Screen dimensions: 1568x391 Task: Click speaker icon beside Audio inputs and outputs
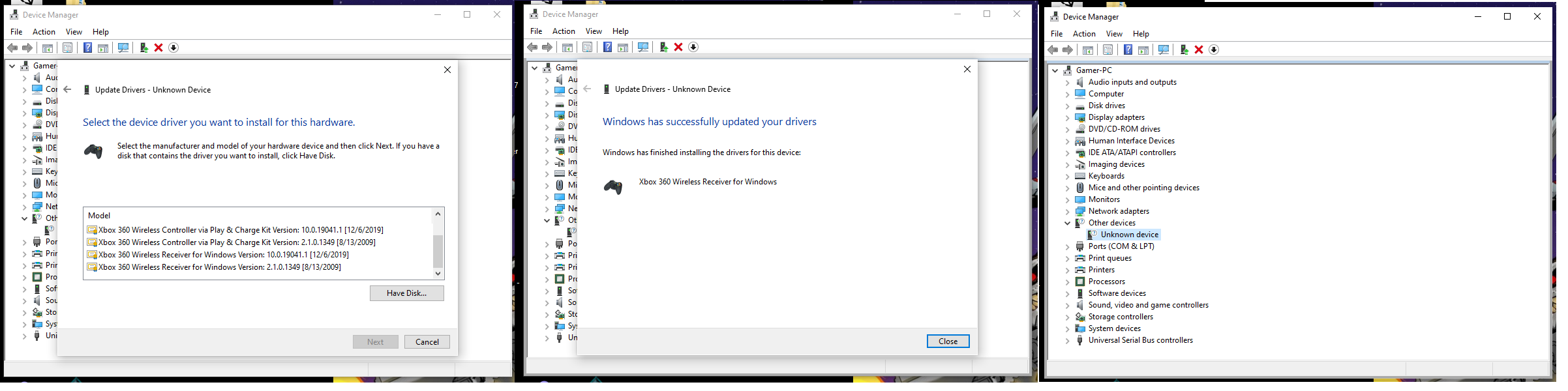click(1080, 82)
